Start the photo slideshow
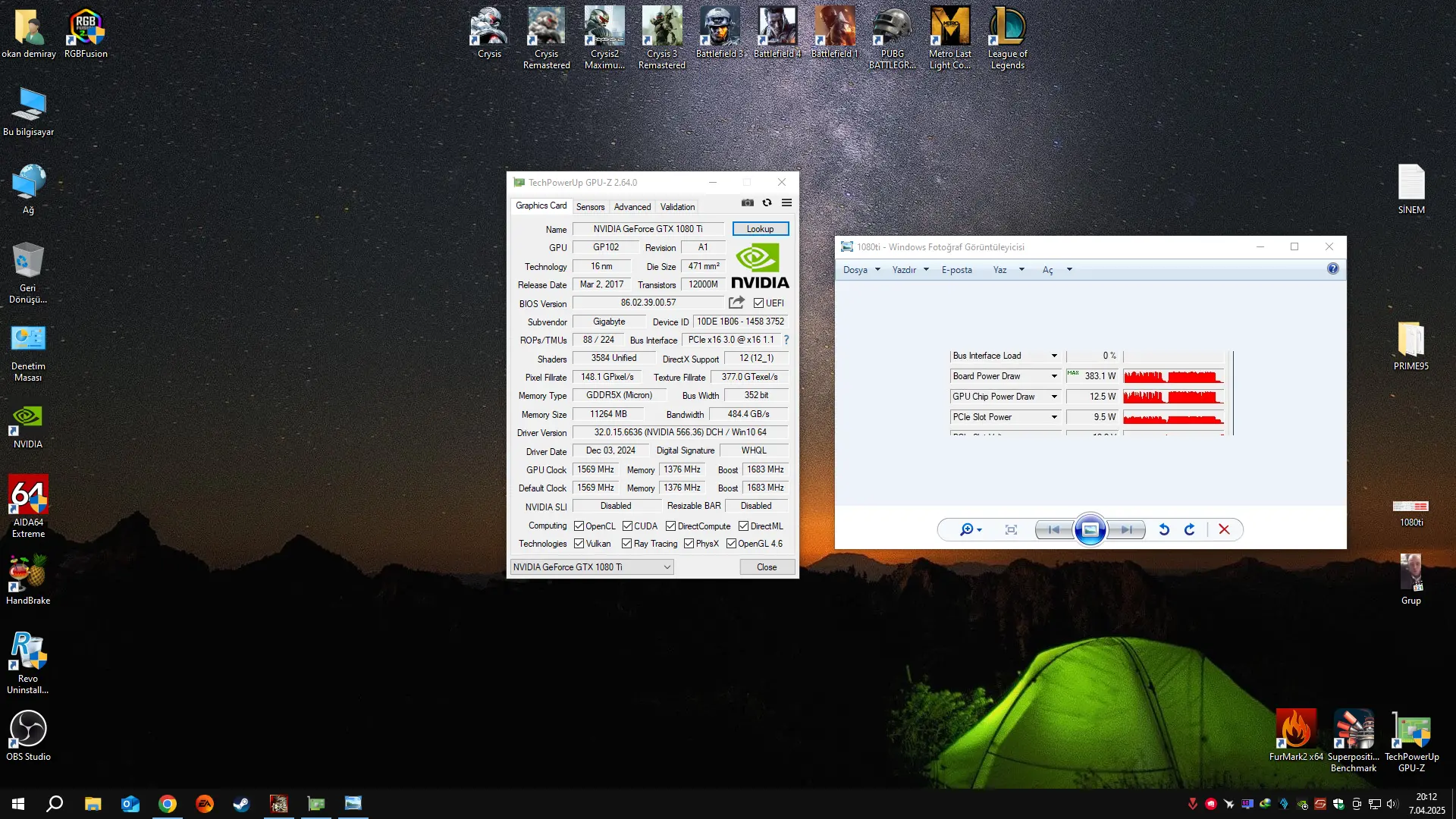The height and width of the screenshot is (819, 1456). (1090, 529)
